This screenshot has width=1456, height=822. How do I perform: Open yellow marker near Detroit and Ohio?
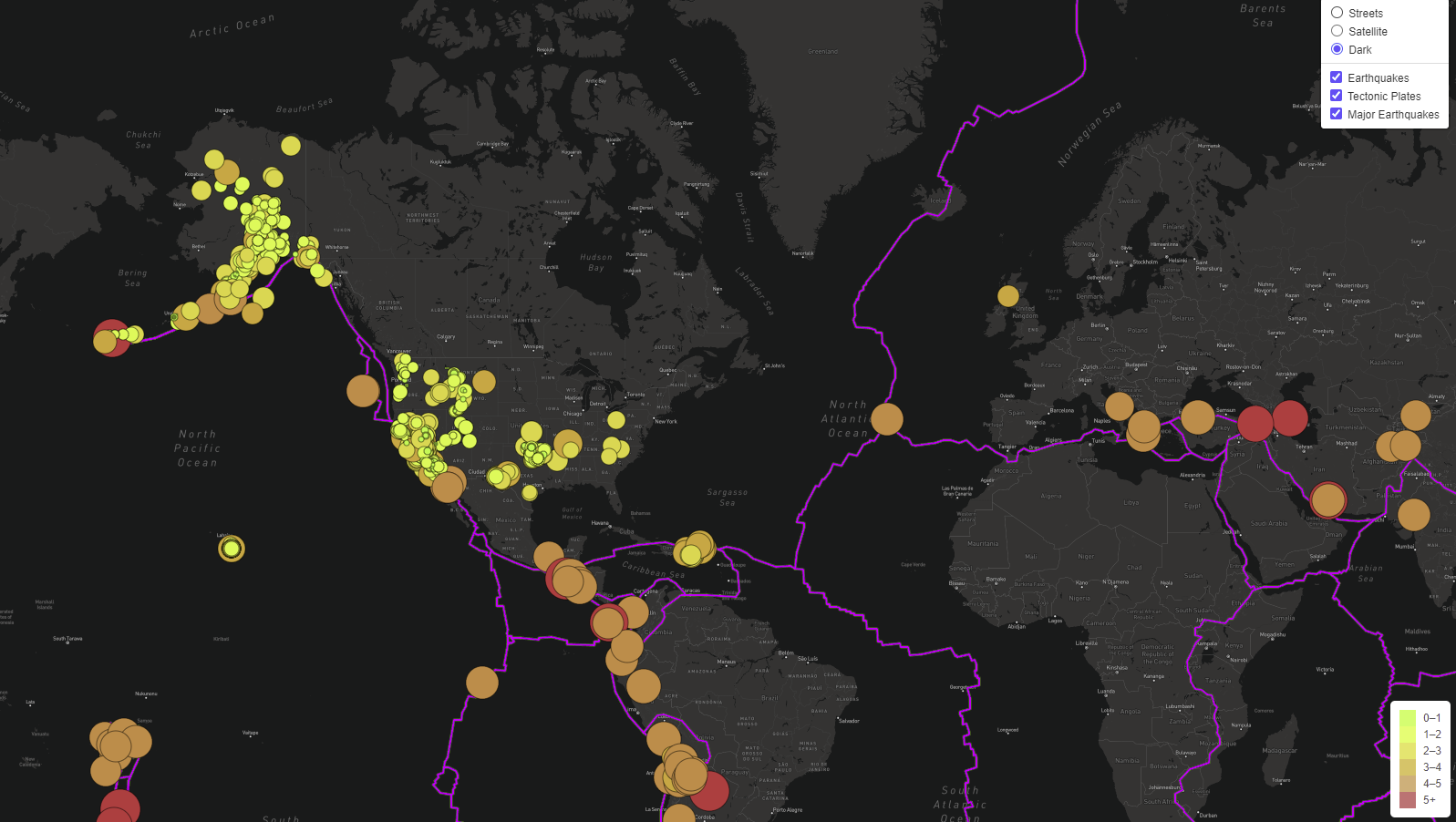pyautogui.click(x=616, y=420)
